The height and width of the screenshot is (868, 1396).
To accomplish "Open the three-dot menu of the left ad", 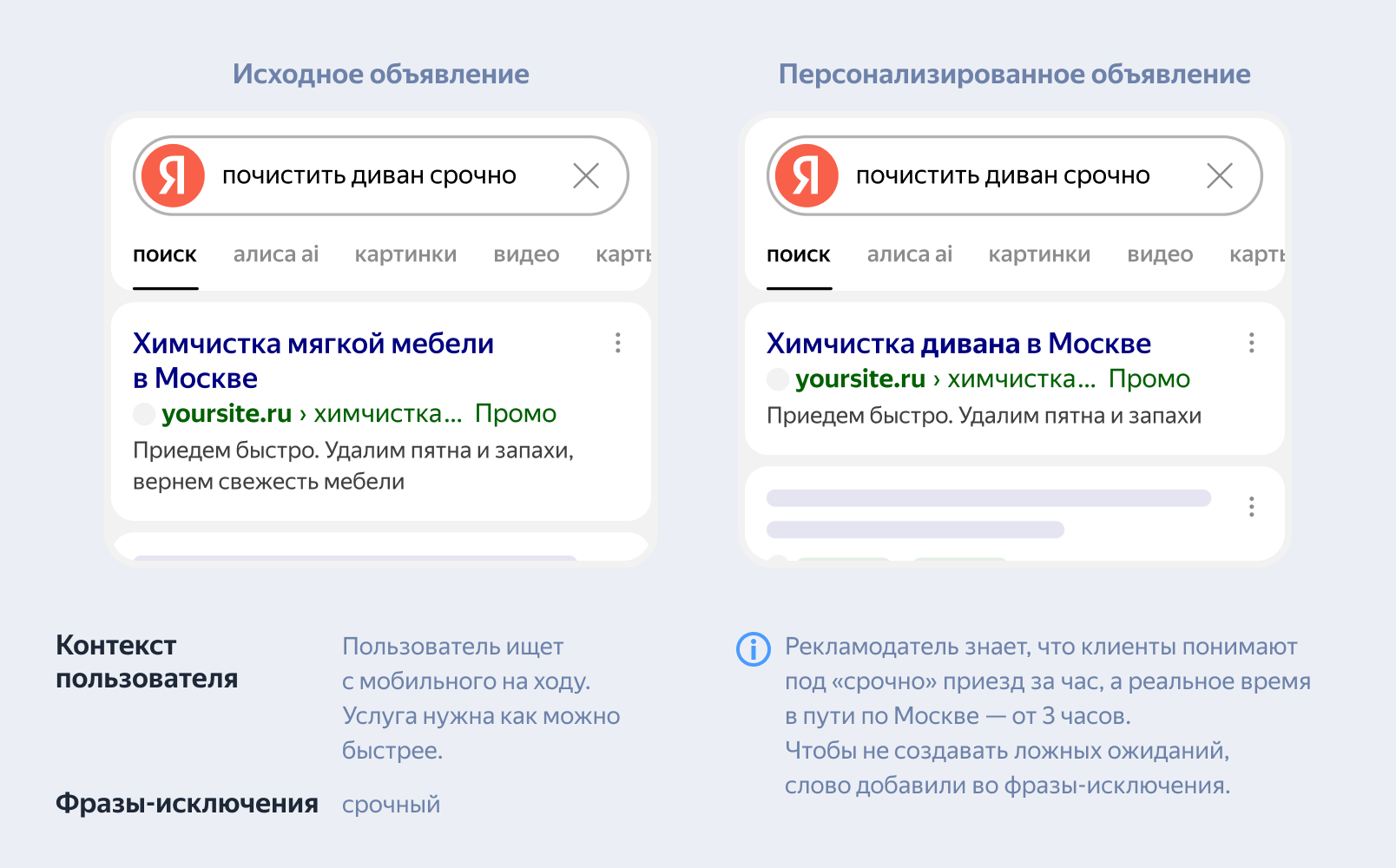I will click(x=618, y=343).
